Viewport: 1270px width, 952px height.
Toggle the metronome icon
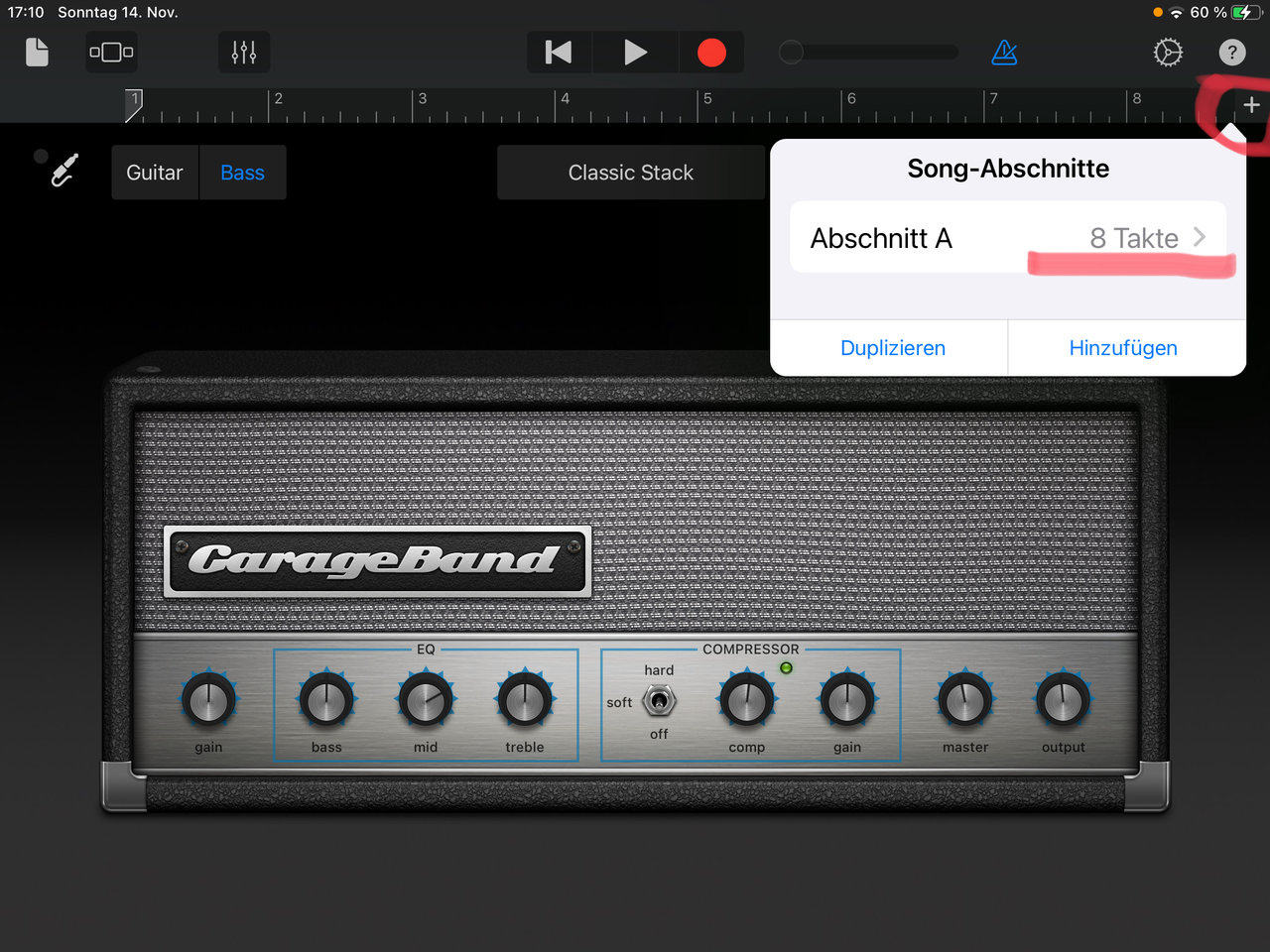(1004, 53)
